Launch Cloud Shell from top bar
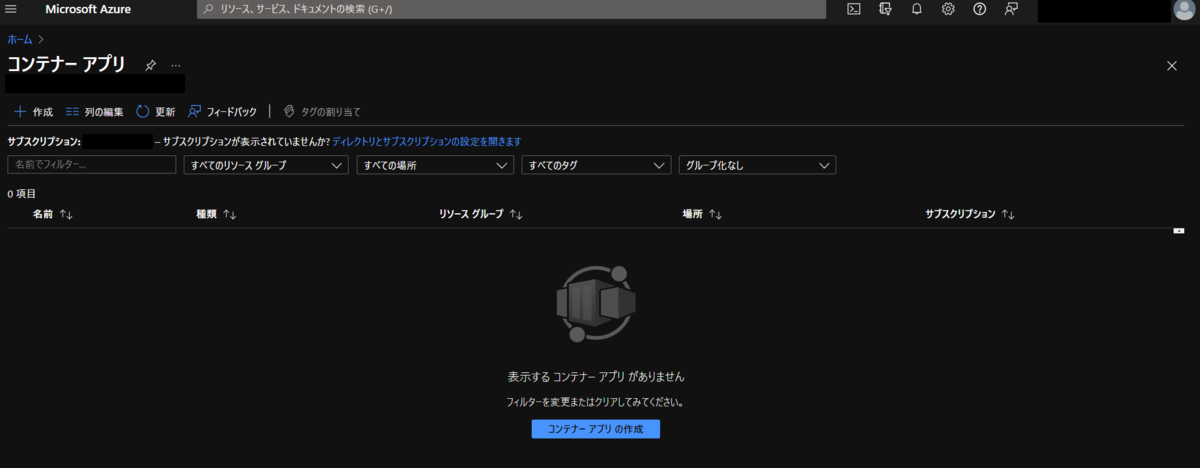This screenshot has height=468, width=1200. coord(854,9)
